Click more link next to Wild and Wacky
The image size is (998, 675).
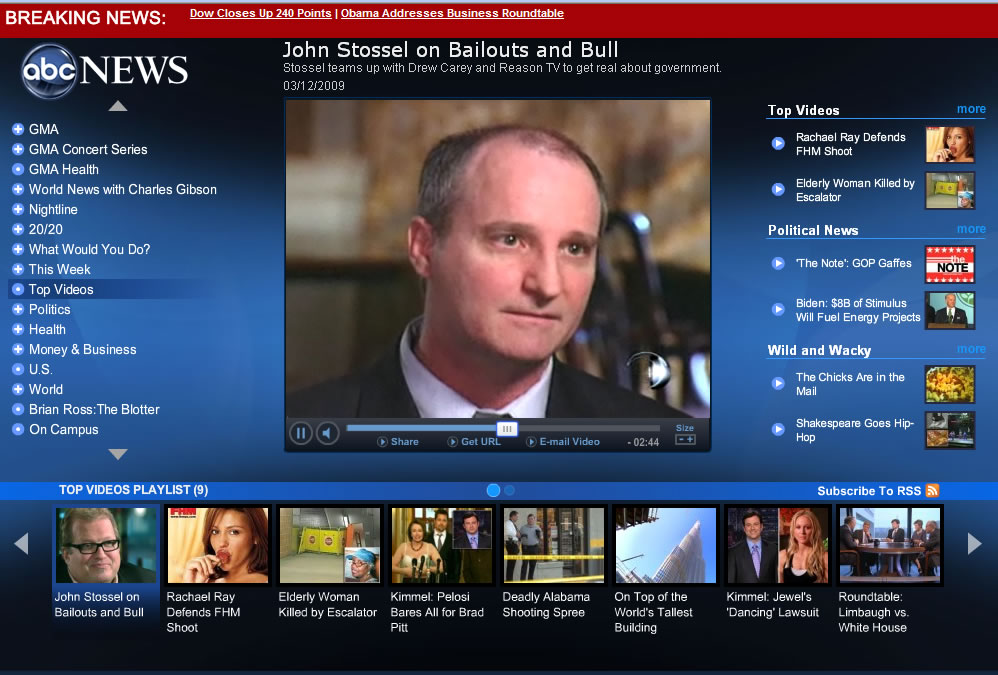coord(971,349)
